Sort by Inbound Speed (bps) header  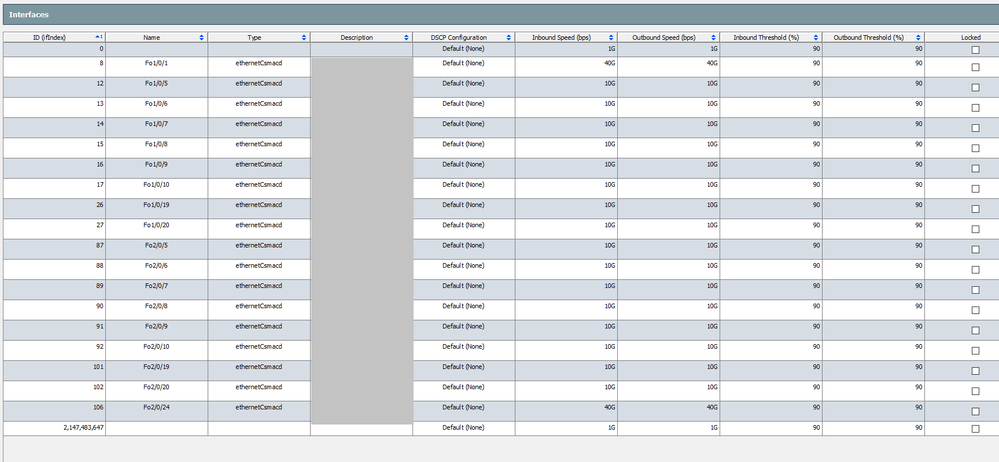[566, 38]
